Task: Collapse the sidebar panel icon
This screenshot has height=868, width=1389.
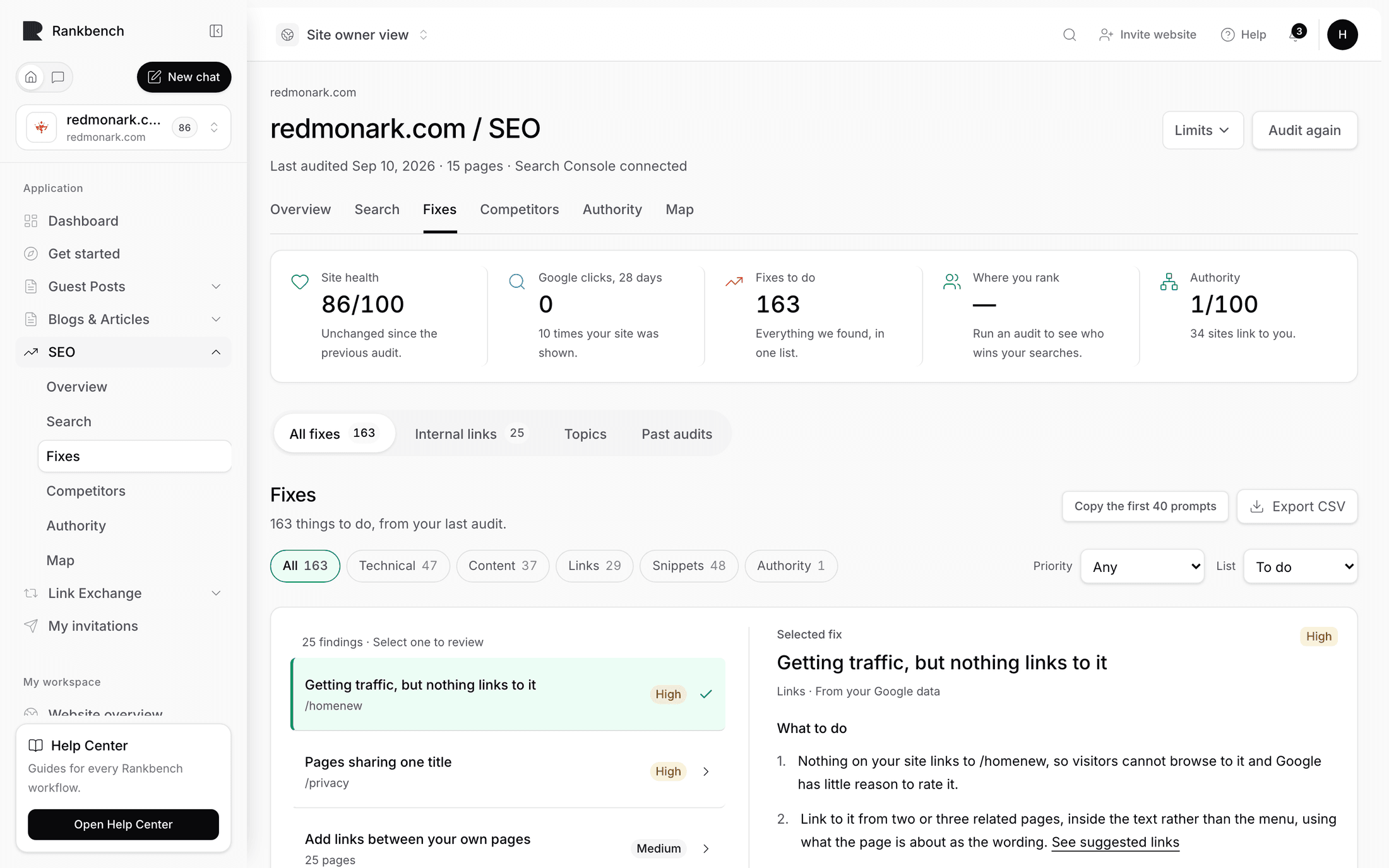Action: pyautogui.click(x=216, y=31)
